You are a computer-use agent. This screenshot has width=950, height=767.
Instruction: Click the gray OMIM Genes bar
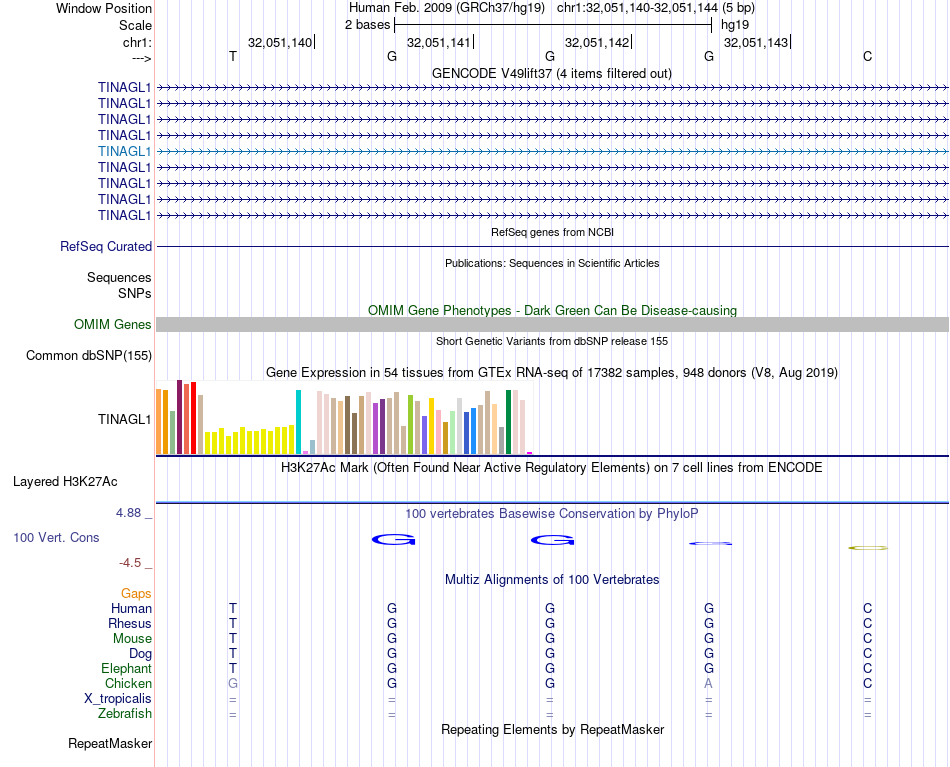[x=552, y=325]
